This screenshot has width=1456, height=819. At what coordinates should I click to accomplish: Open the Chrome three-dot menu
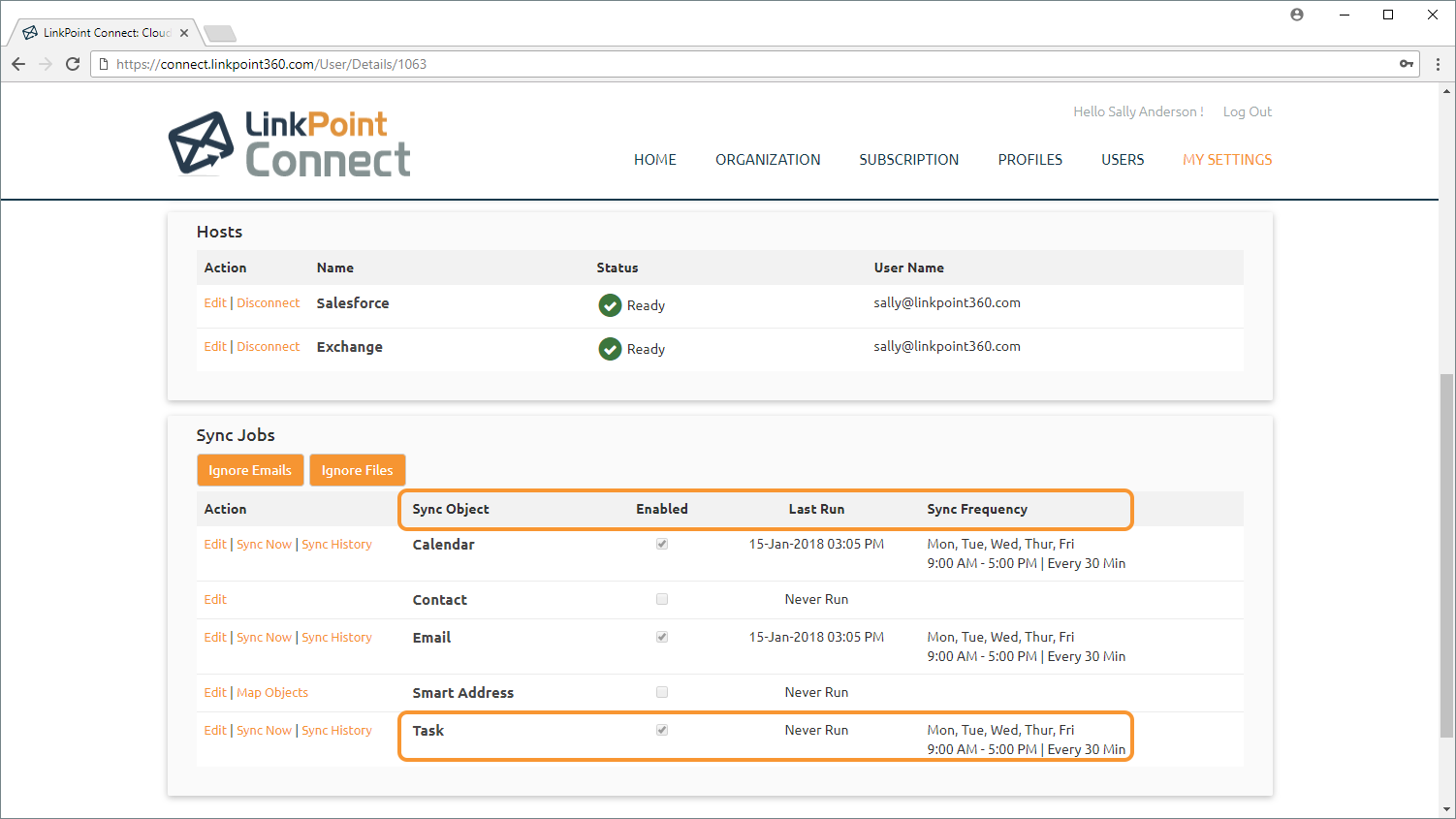point(1438,64)
